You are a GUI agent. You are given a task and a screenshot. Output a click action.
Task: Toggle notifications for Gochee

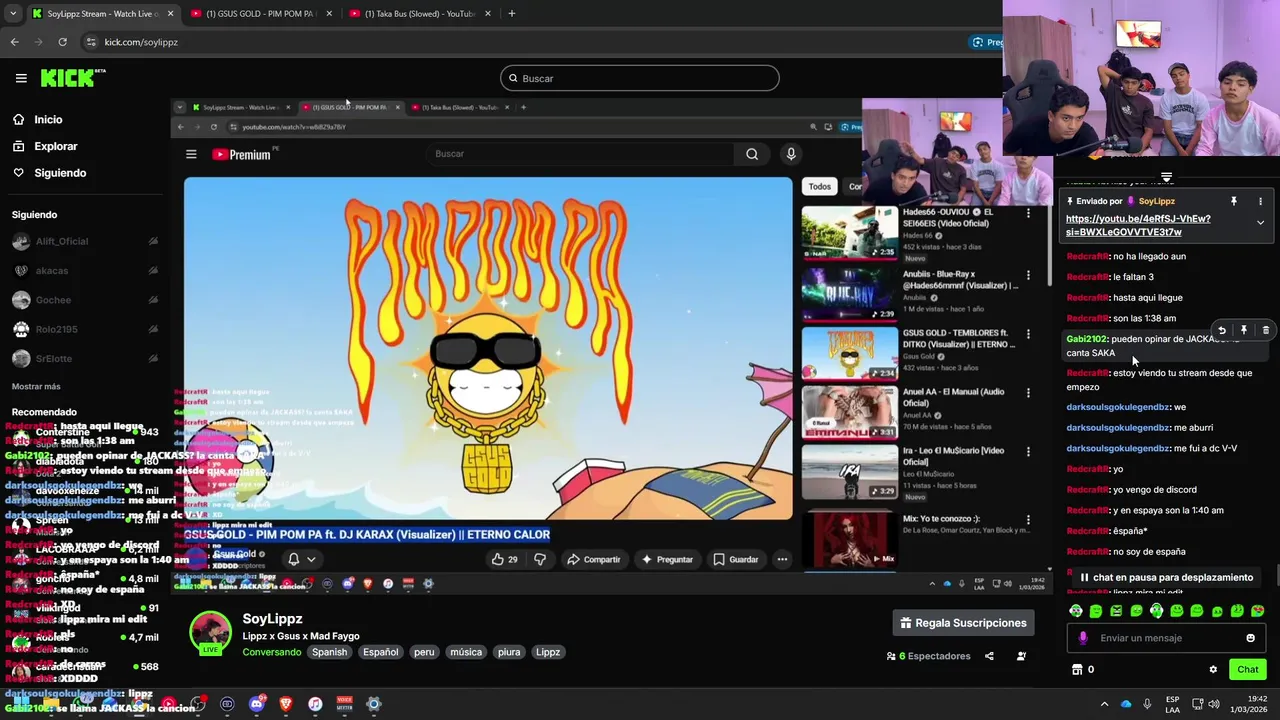click(x=153, y=300)
